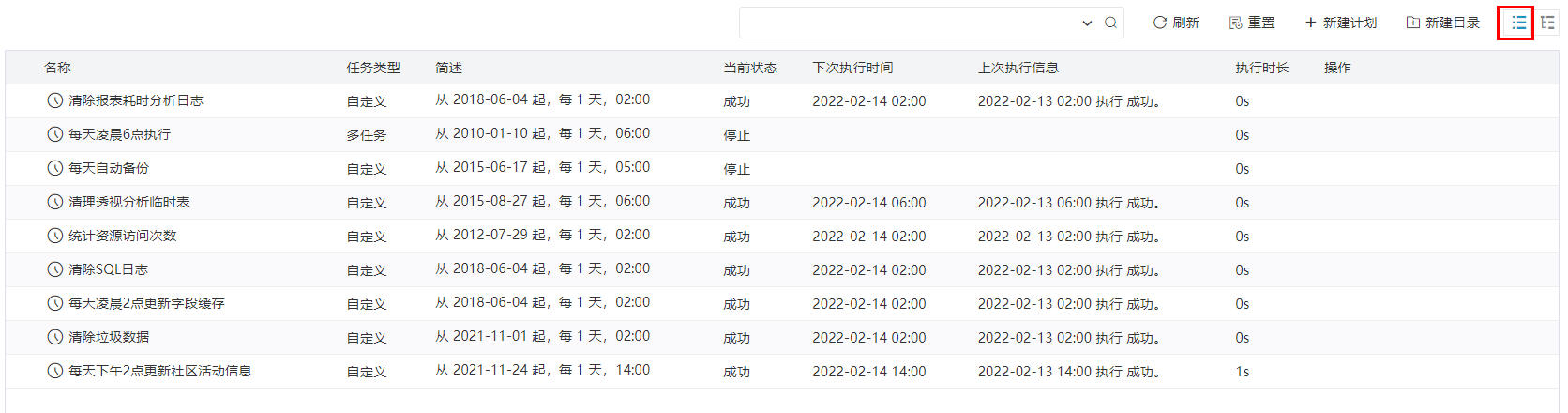Click the search magnifier icon
The height and width of the screenshot is (413, 1568).
click(x=1110, y=23)
